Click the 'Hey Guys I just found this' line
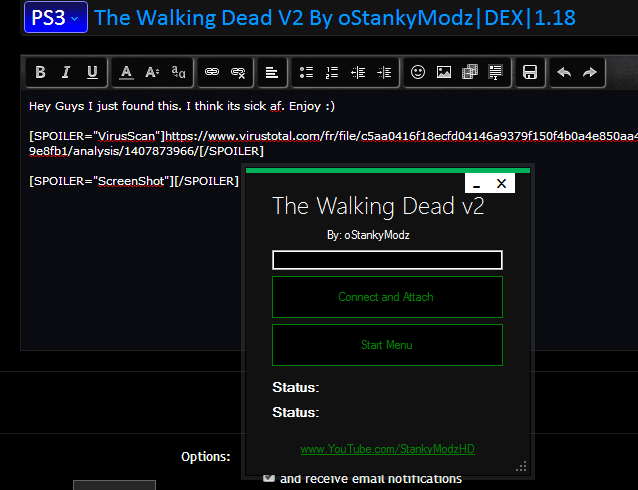The width and height of the screenshot is (638, 490). 181,106
